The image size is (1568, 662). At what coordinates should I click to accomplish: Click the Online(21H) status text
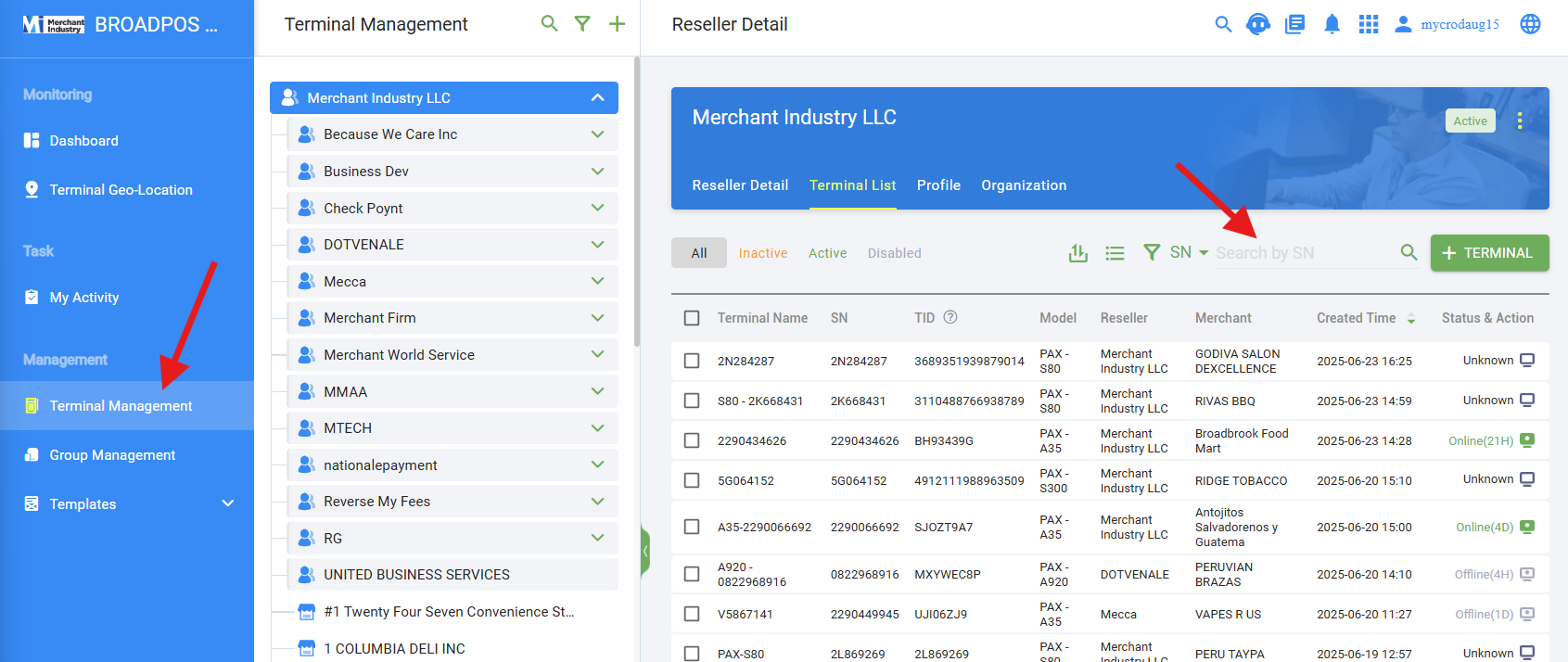click(1481, 440)
